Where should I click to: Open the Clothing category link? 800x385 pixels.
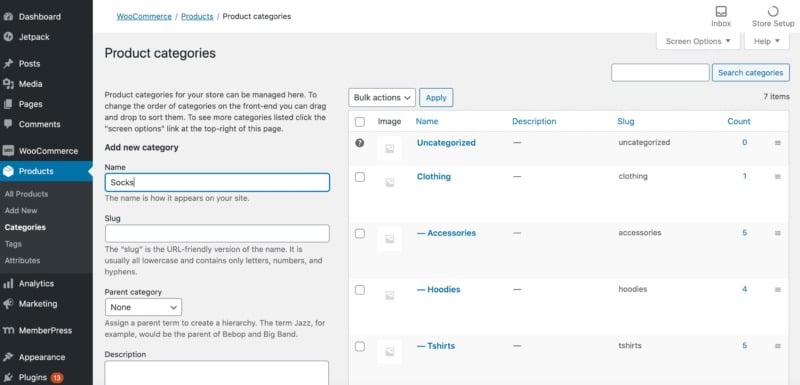point(434,176)
